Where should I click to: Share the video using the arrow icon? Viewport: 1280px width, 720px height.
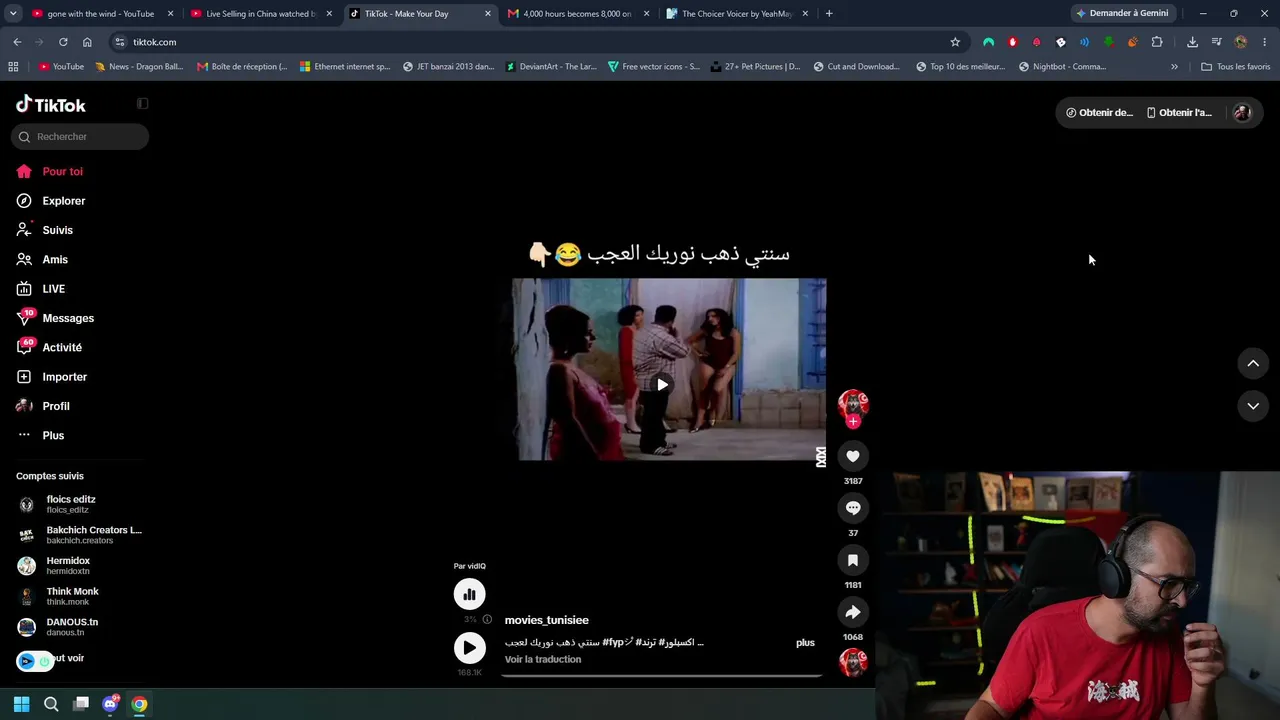click(x=853, y=612)
